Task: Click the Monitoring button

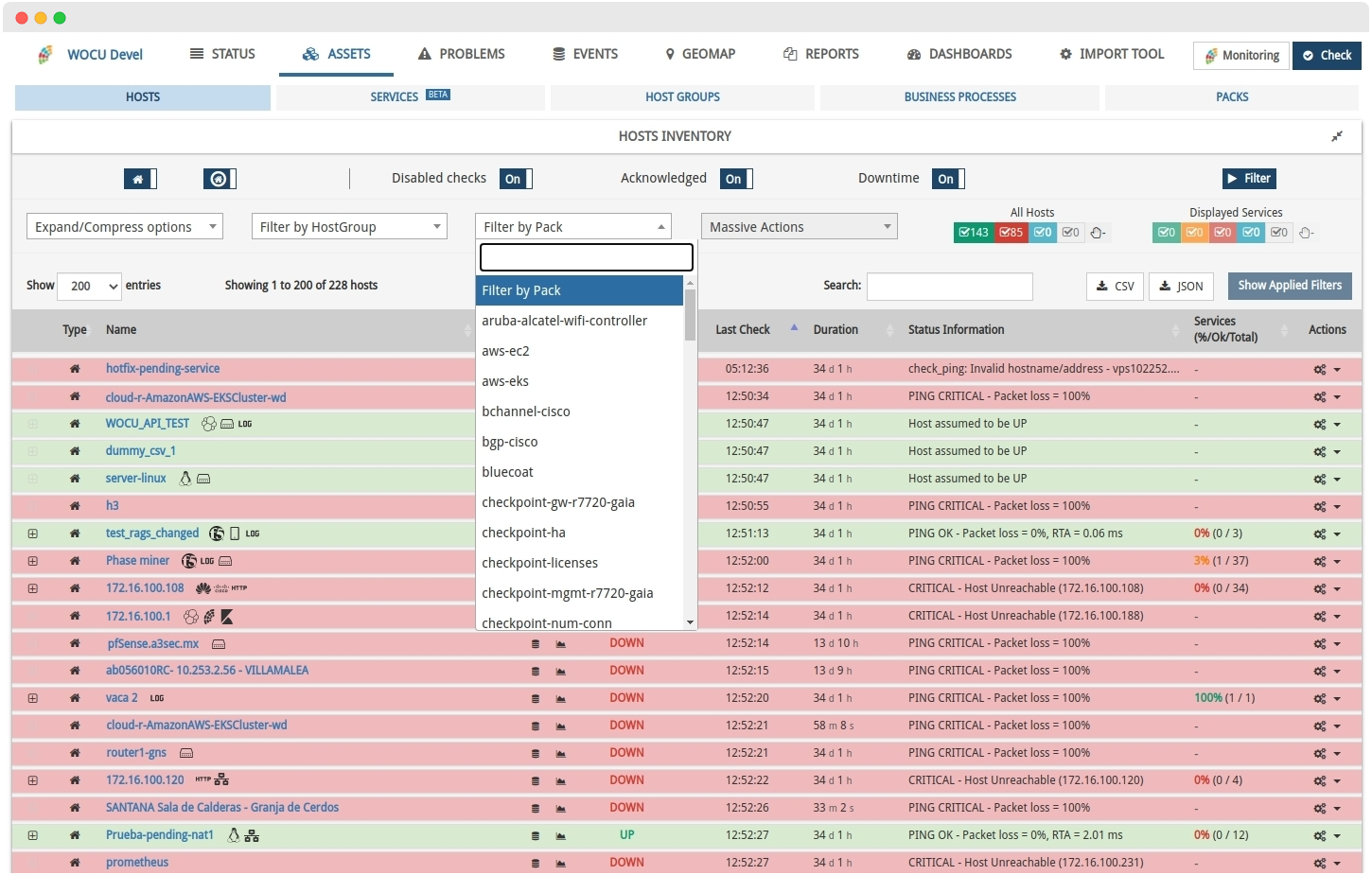Action: [x=1241, y=56]
